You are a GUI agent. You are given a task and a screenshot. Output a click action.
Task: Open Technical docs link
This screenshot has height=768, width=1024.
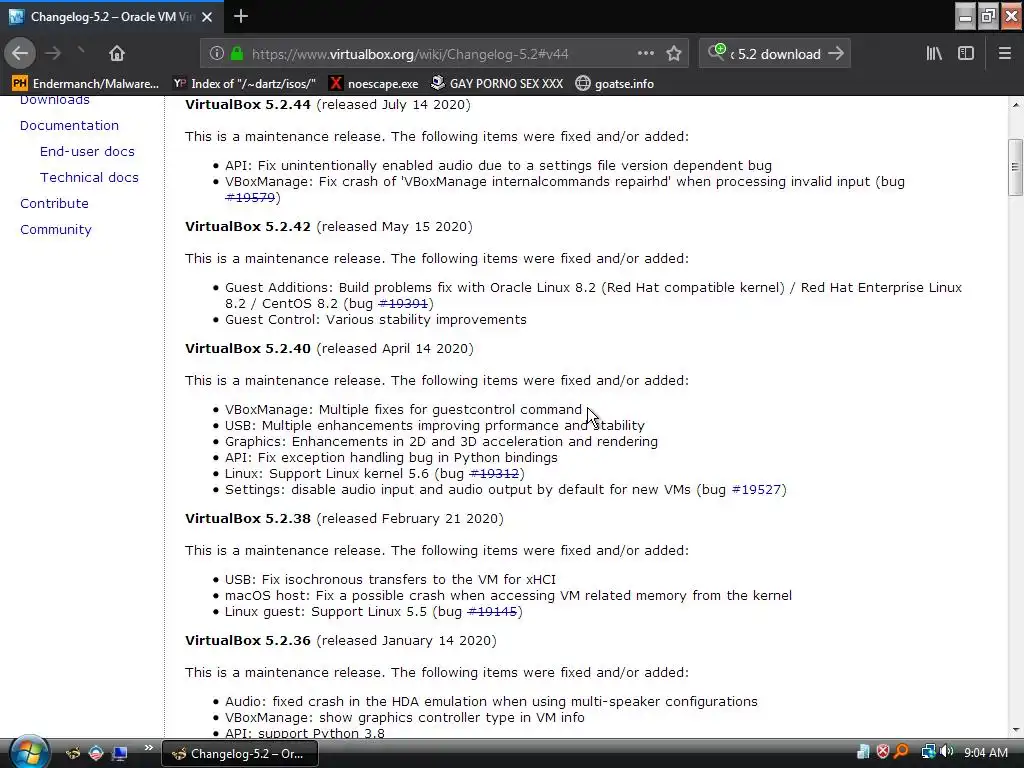(89, 178)
